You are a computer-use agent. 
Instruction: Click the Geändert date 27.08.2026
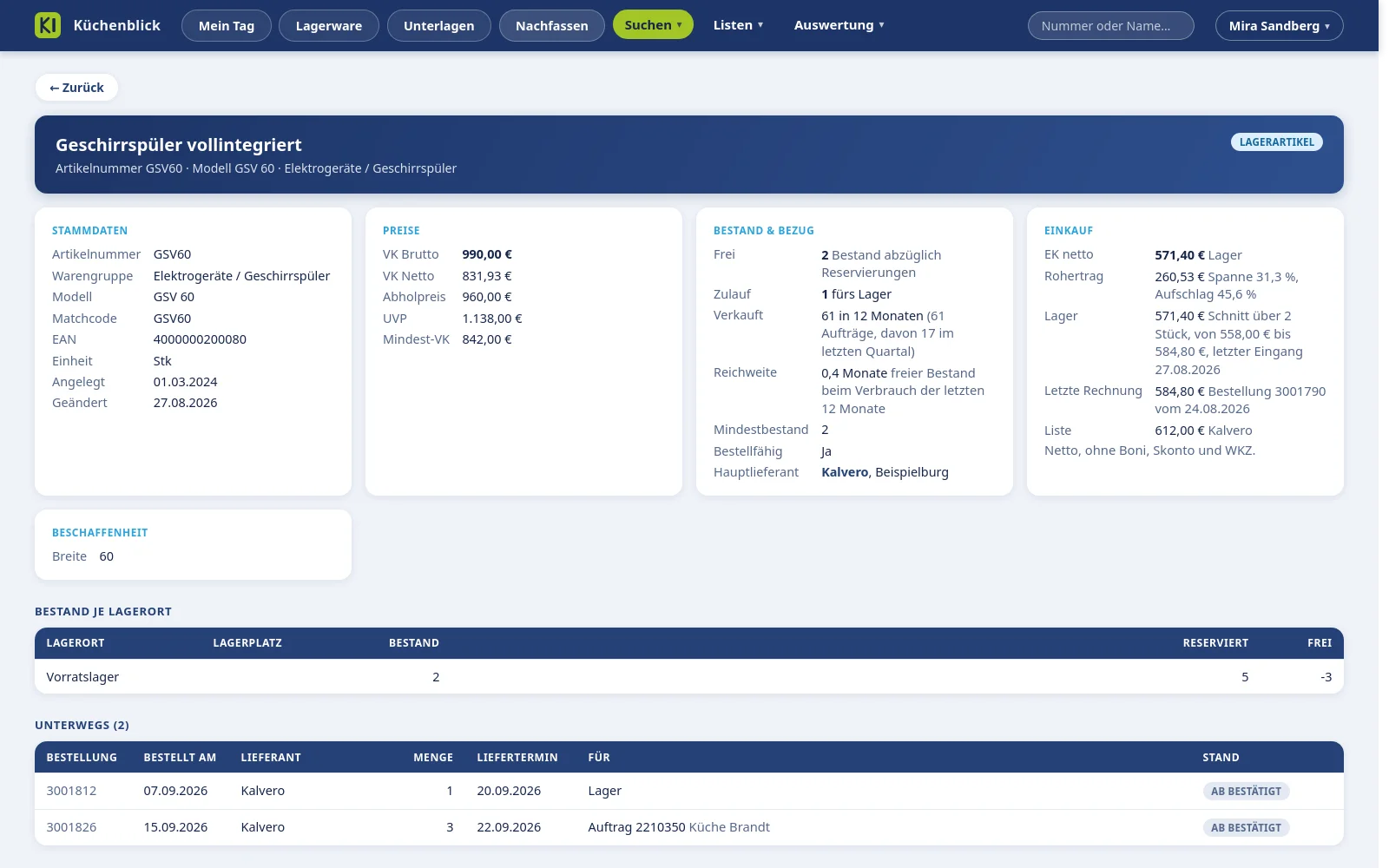pos(185,403)
